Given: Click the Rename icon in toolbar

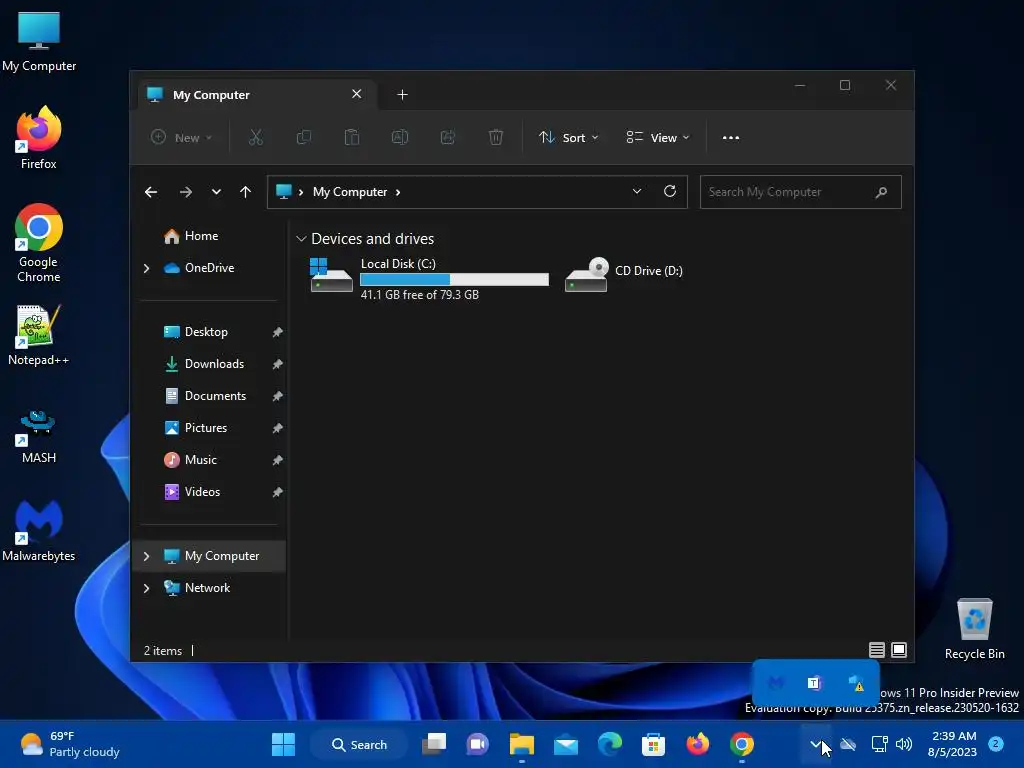Looking at the screenshot, I should pos(400,137).
